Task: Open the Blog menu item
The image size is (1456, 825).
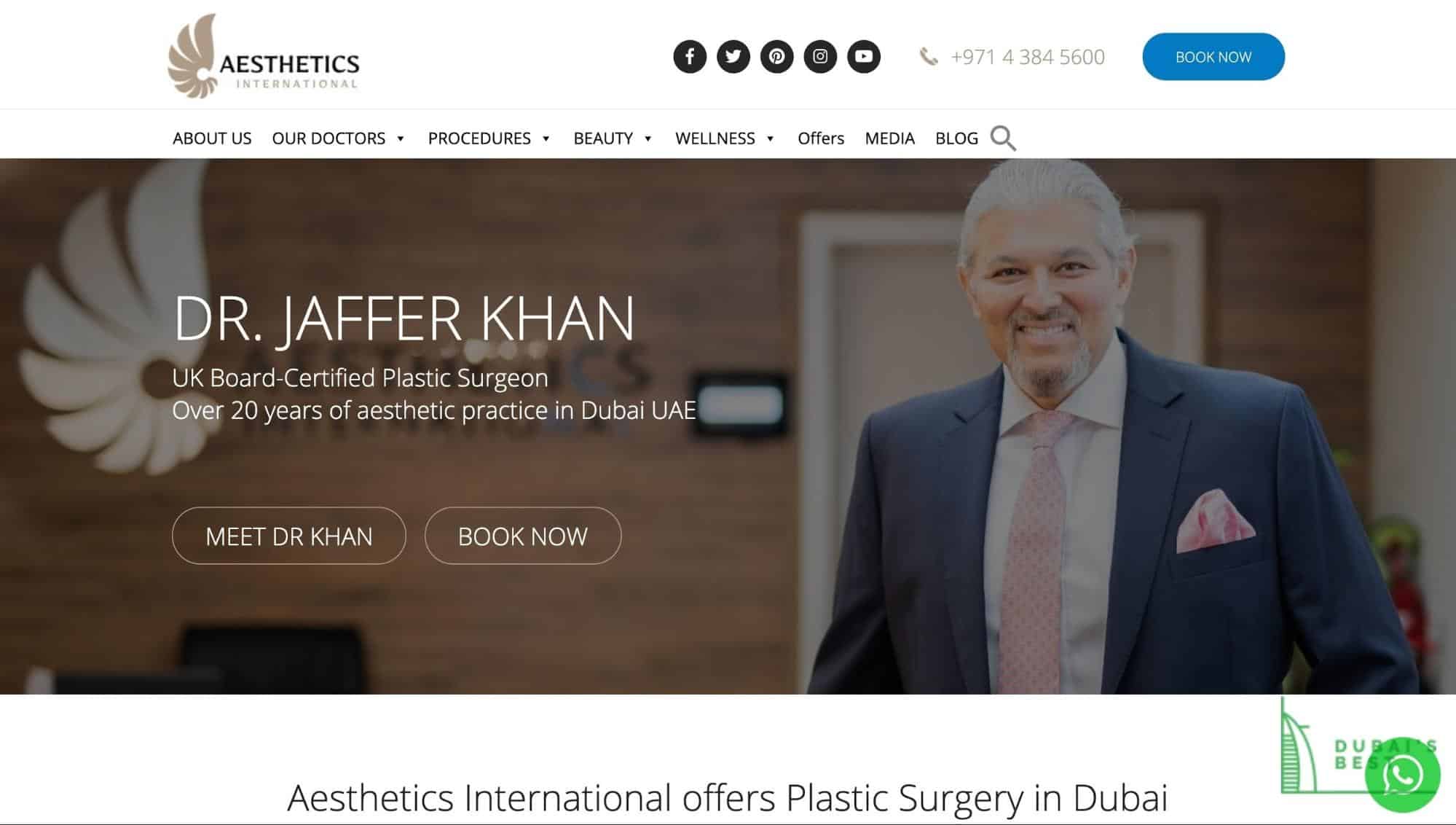Action: point(956,138)
